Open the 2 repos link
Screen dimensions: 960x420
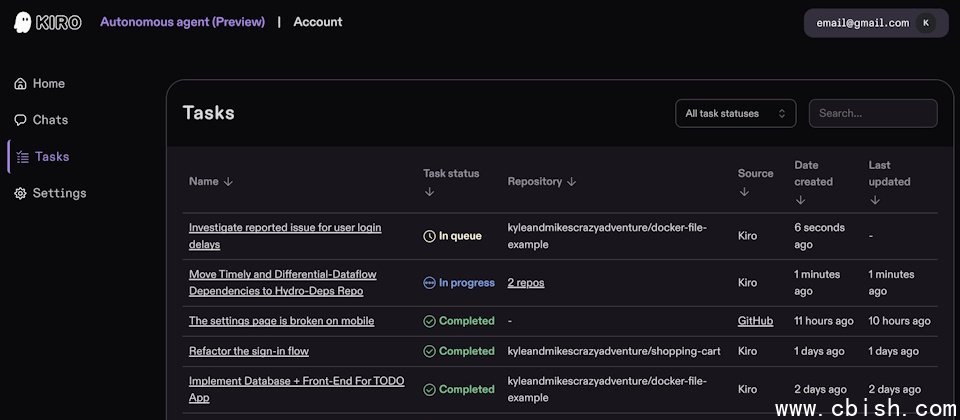click(525, 283)
